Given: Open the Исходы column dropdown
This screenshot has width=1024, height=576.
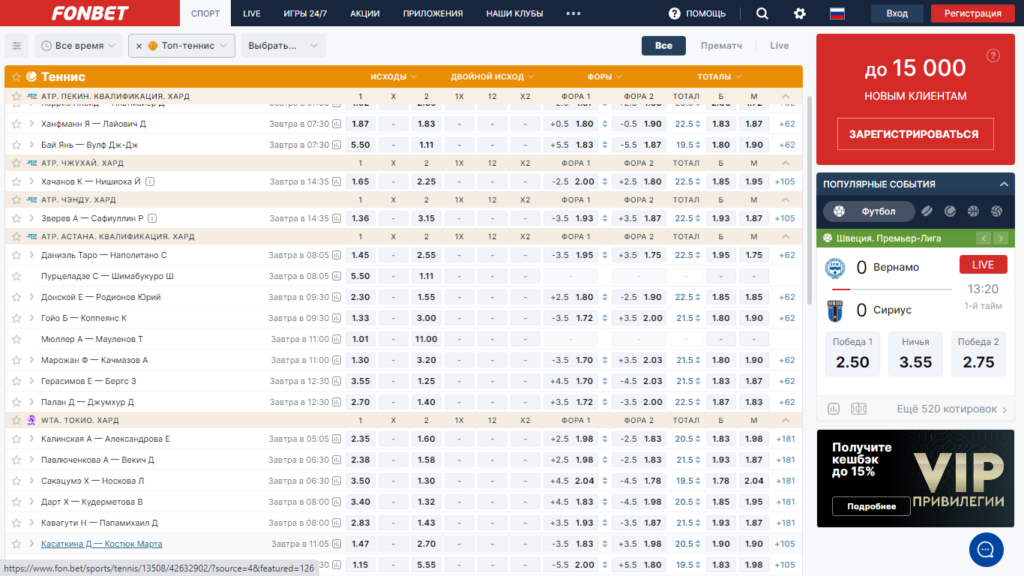Looking at the screenshot, I should pos(393,77).
